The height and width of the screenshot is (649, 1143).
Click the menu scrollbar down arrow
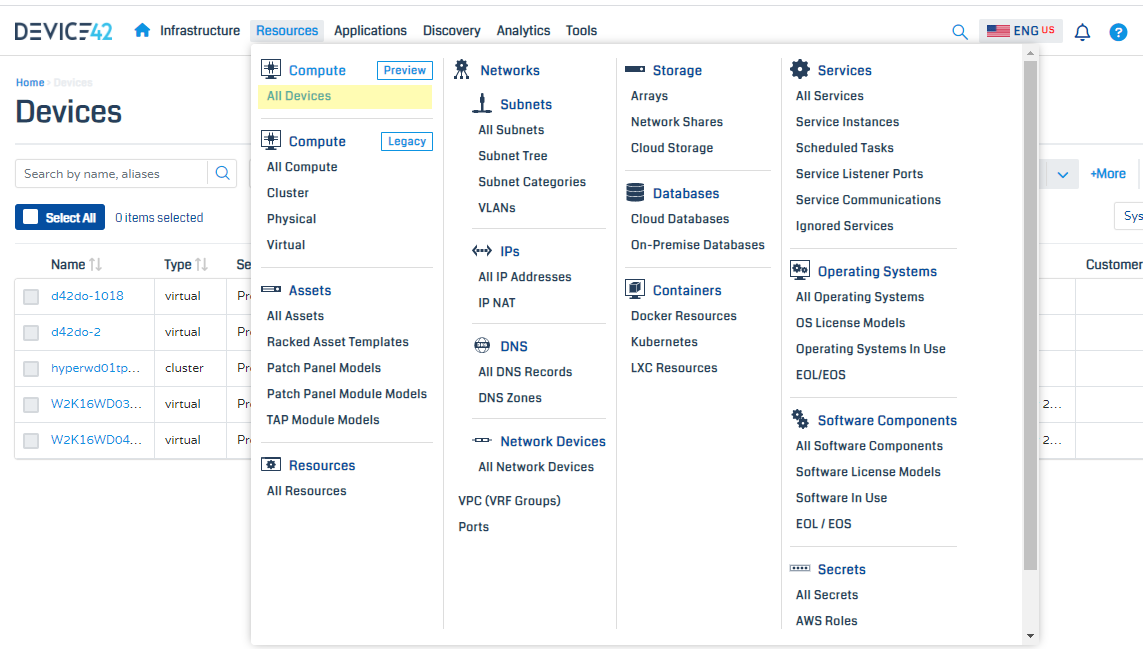1030,636
